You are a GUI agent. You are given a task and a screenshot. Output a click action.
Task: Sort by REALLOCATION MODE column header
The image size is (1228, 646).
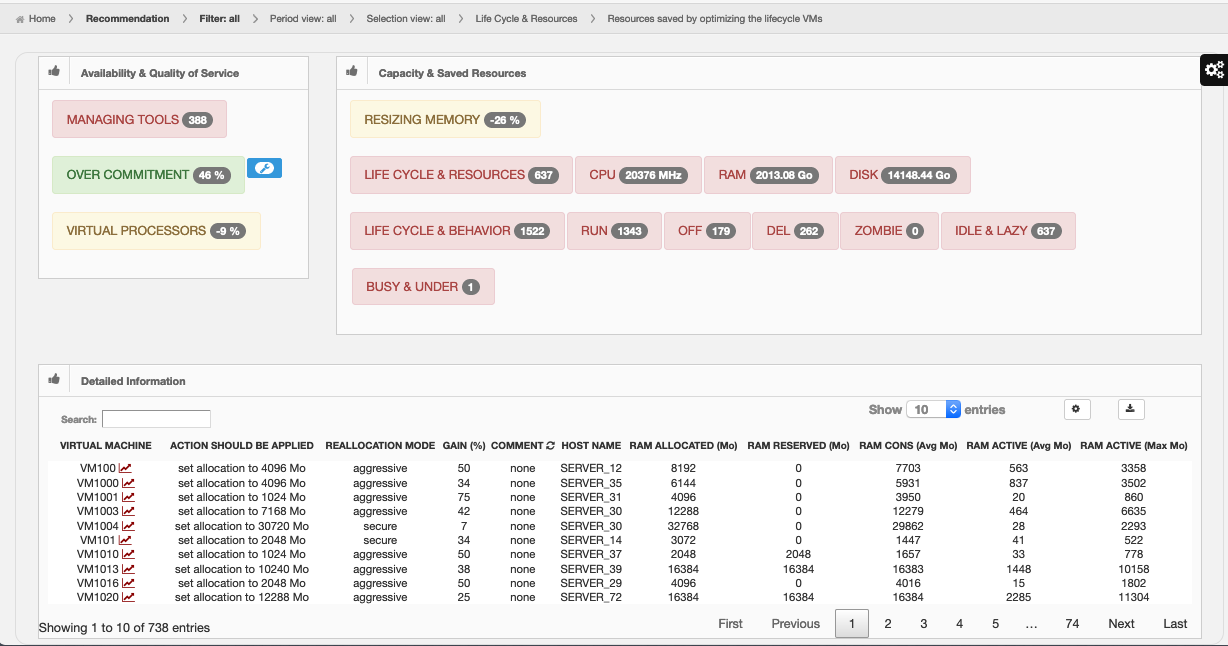[380, 446]
